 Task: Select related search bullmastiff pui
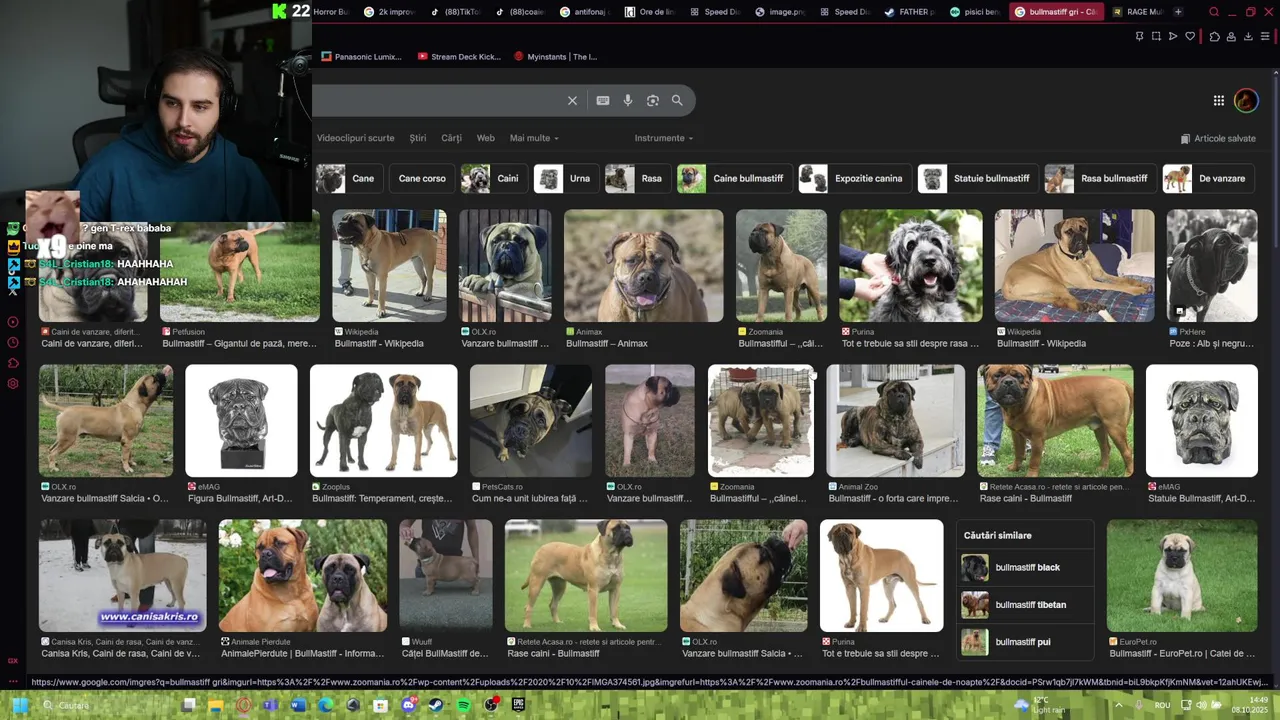[1025, 642]
